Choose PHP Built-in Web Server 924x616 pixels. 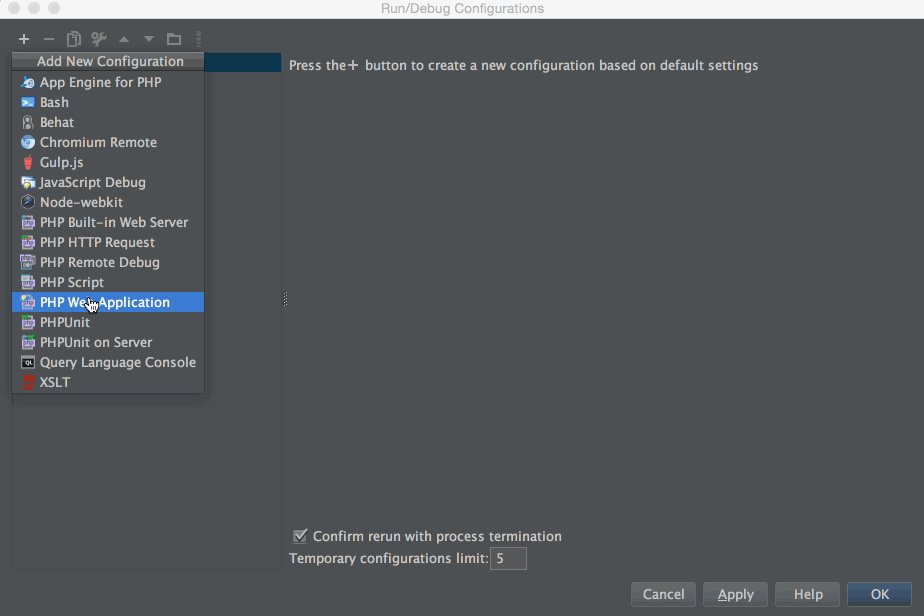coord(108,222)
